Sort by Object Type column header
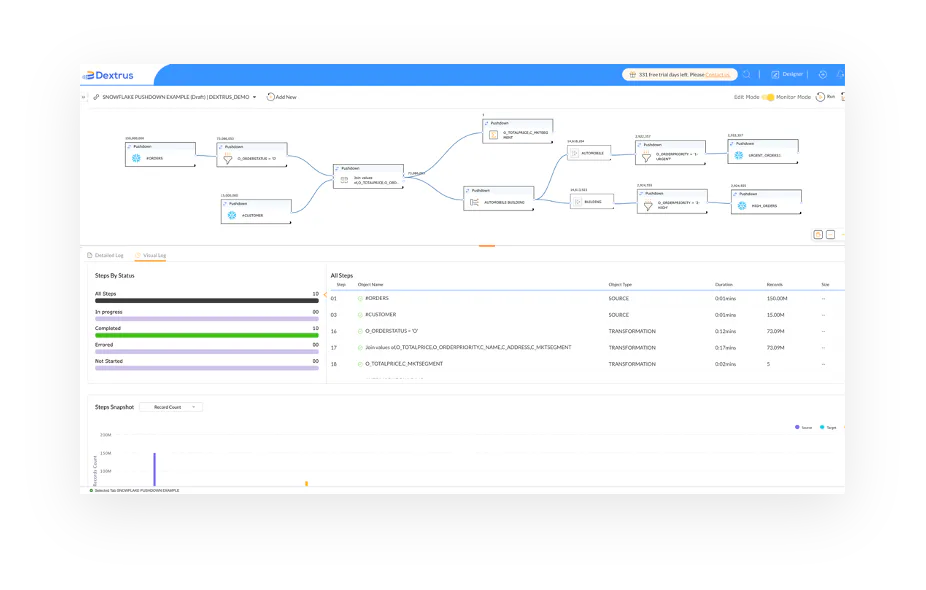Image resolution: width=926 pixels, height=590 pixels. click(620, 285)
